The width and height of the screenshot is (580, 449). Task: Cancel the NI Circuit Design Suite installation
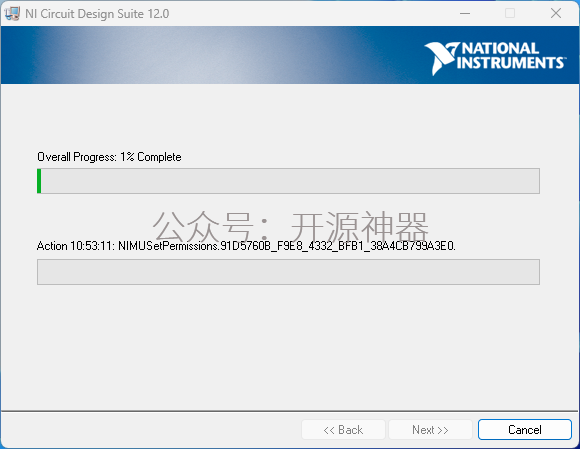[x=525, y=429]
